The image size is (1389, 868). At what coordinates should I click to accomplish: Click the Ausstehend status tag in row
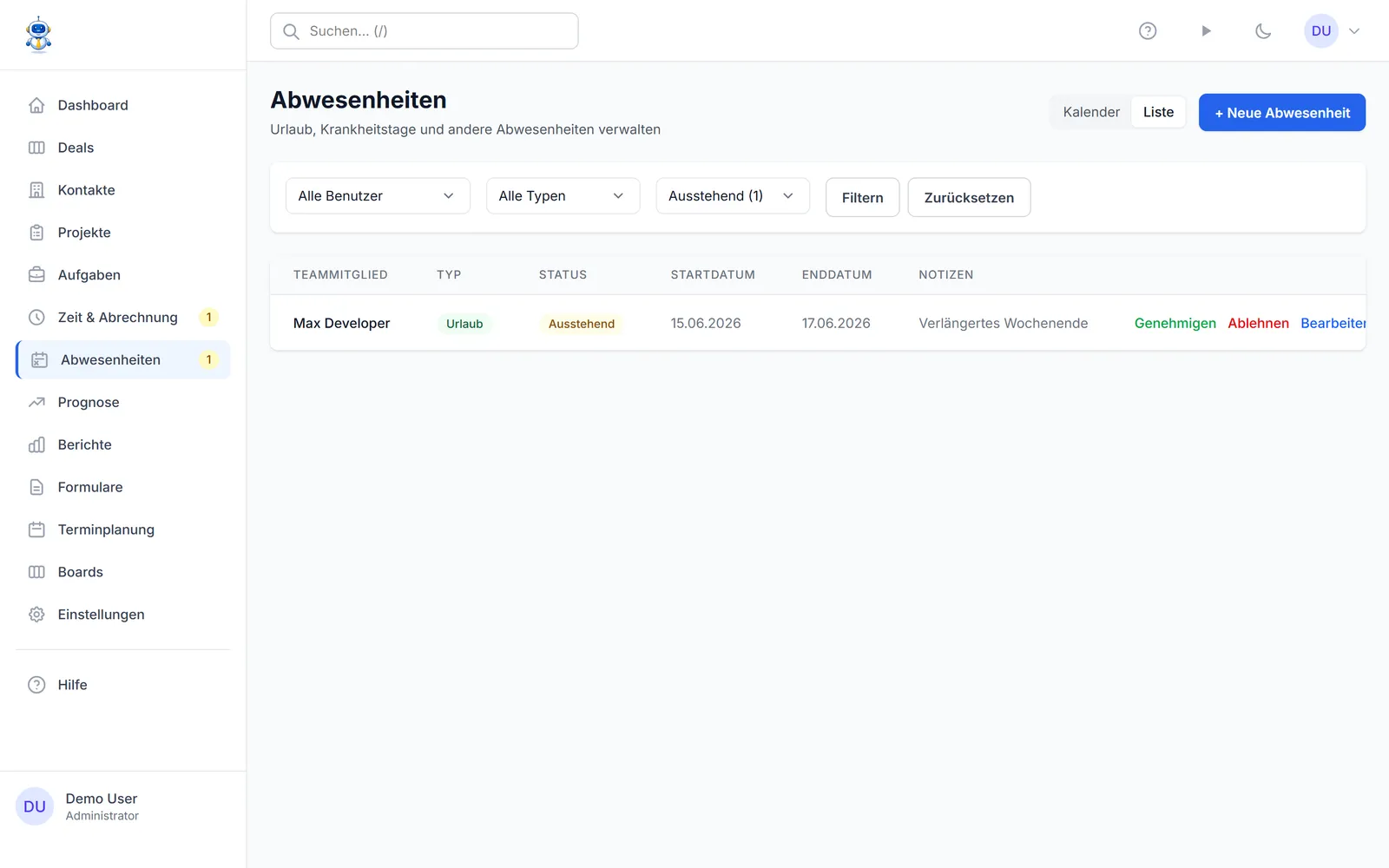pyautogui.click(x=582, y=324)
